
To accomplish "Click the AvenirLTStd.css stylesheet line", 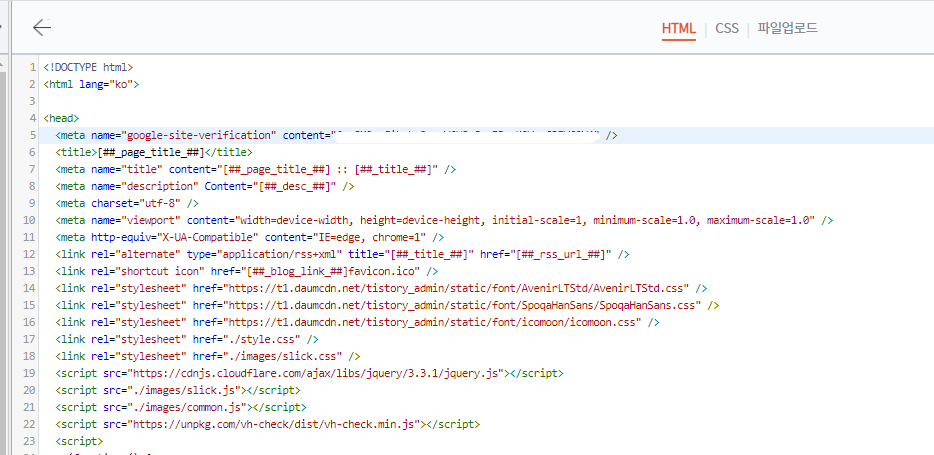I will [x=381, y=289].
